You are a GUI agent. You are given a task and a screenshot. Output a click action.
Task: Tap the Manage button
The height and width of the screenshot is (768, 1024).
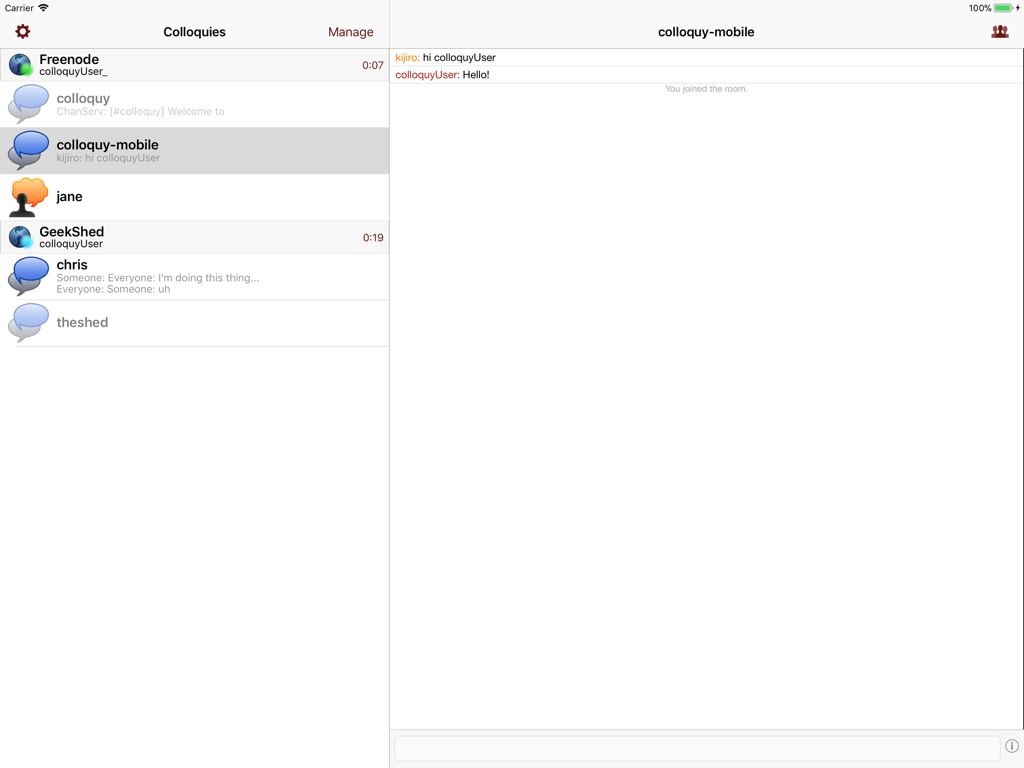coord(351,32)
